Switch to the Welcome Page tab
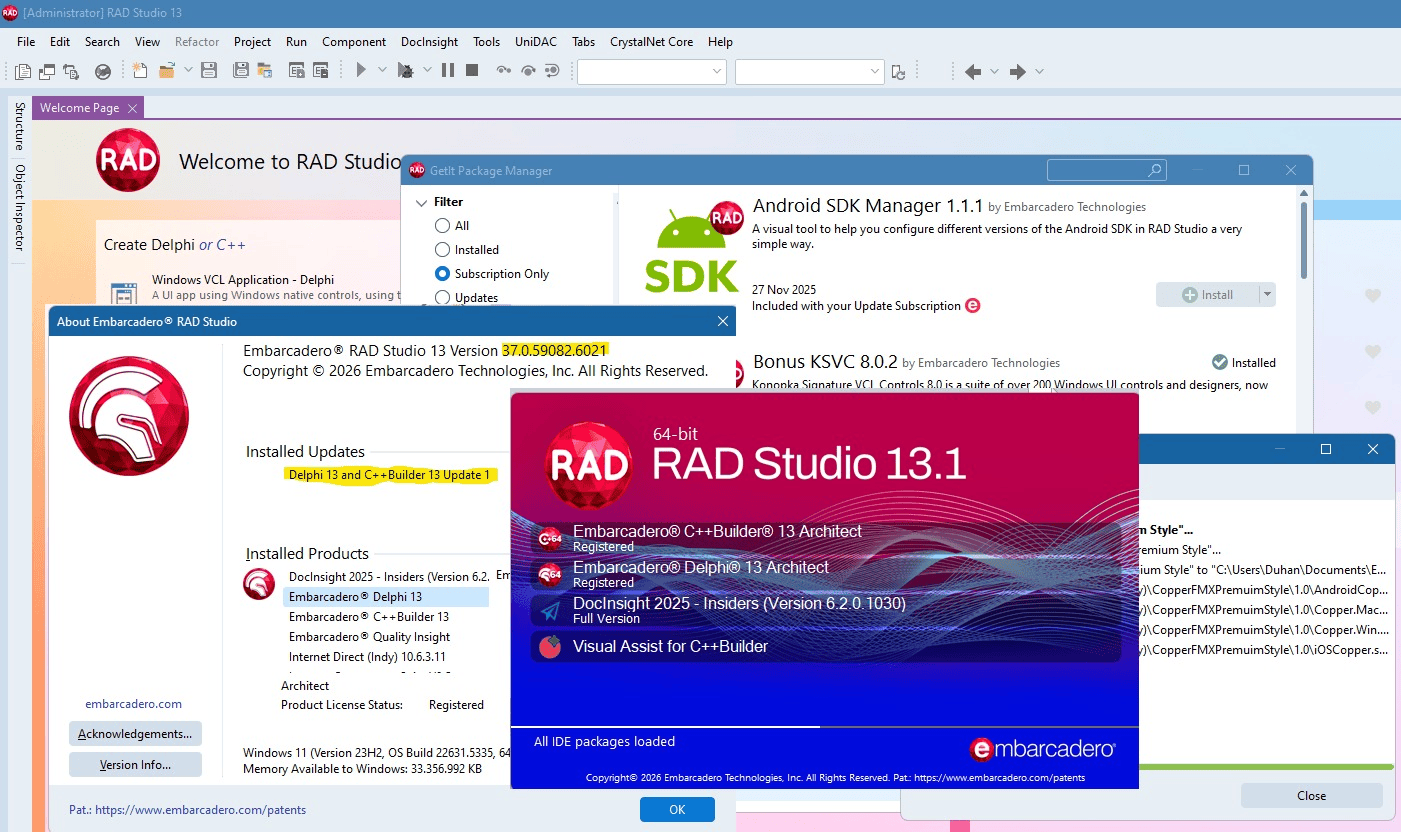This screenshot has width=1401, height=832. [79, 108]
